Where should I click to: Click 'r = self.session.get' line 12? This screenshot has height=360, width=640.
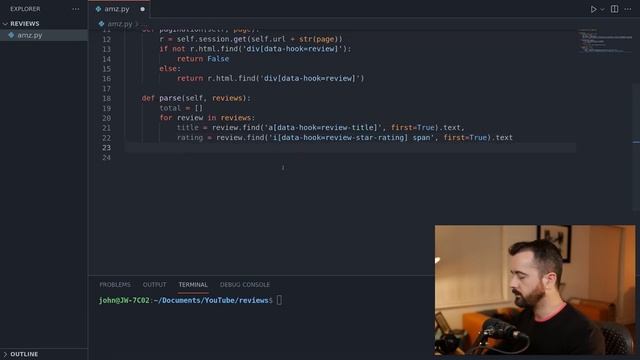point(251,39)
